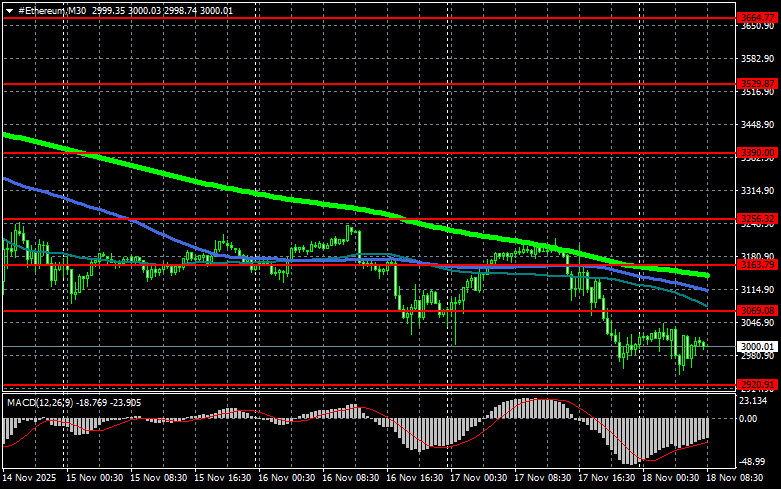Image resolution: width=781 pixels, height=489 pixels.
Task: Click the 3114.90 price axis value
Action: tap(757, 289)
